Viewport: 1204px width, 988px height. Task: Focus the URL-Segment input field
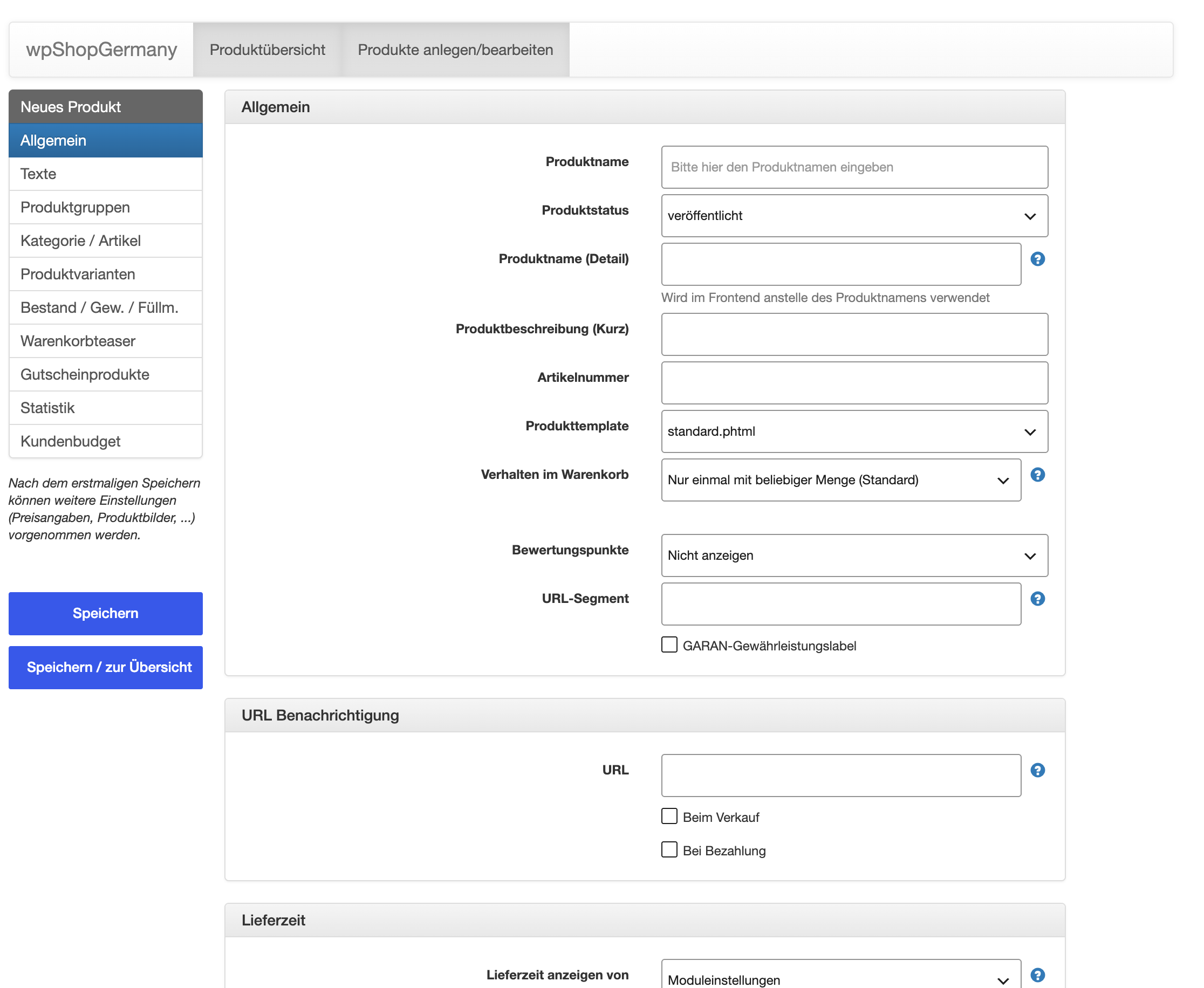click(x=841, y=604)
